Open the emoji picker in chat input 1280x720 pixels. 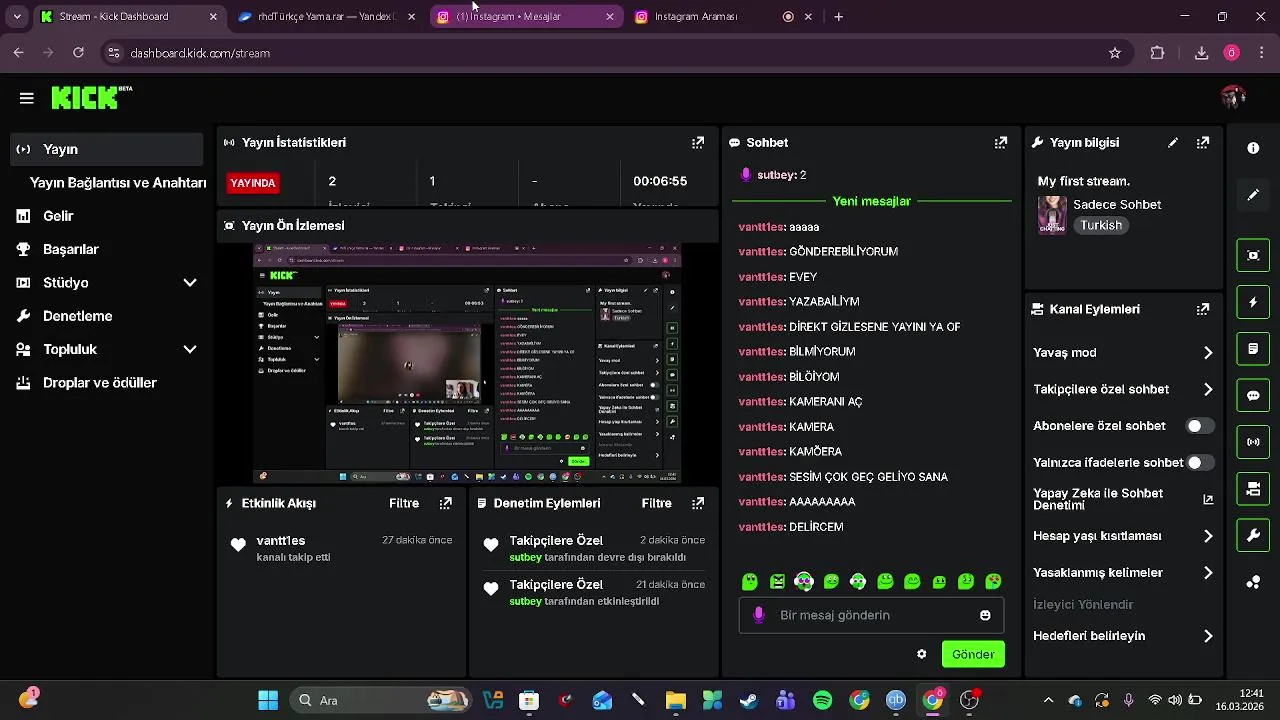[985, 615]
